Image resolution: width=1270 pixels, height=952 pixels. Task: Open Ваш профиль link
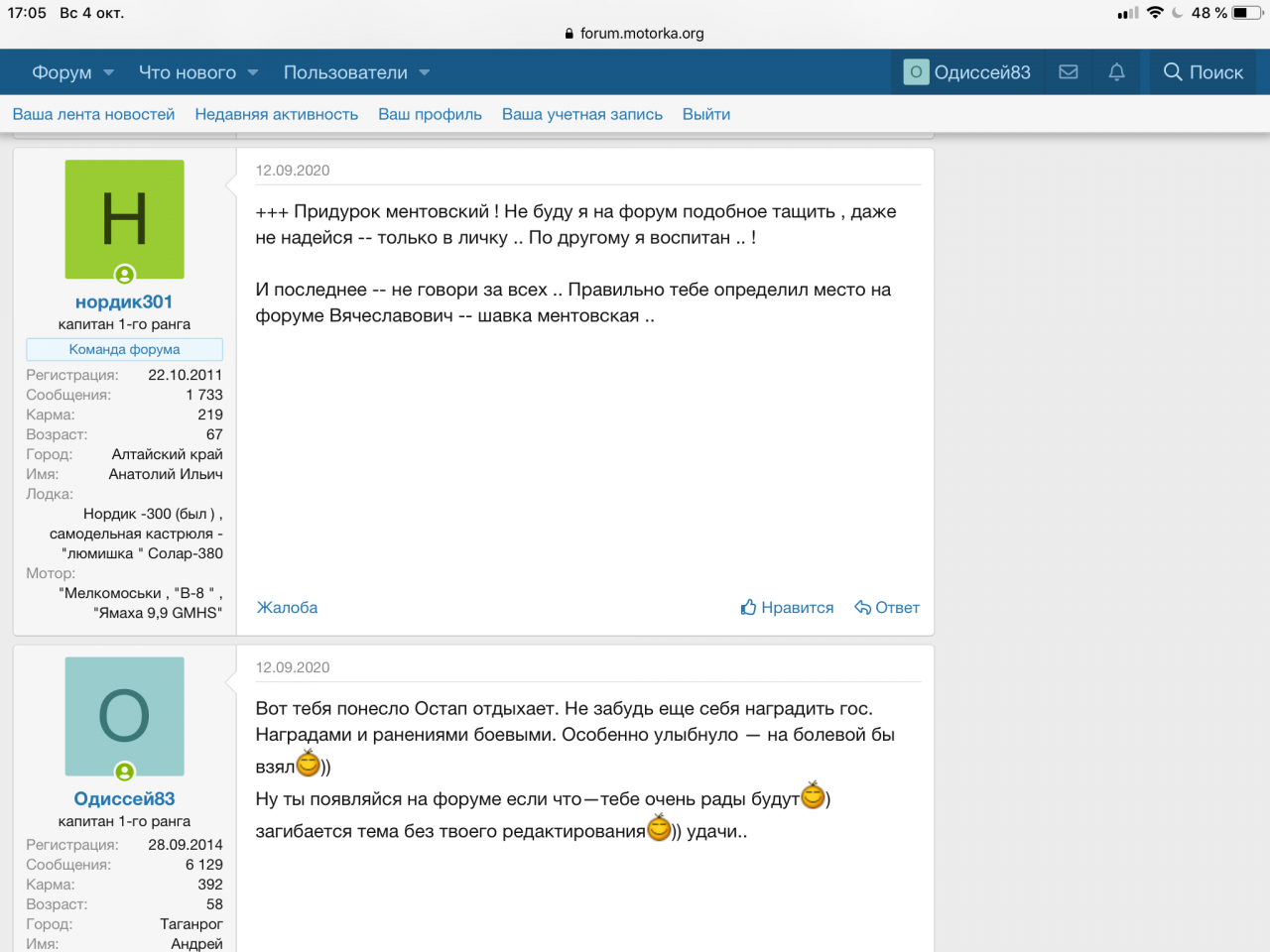tap(430, 114)
